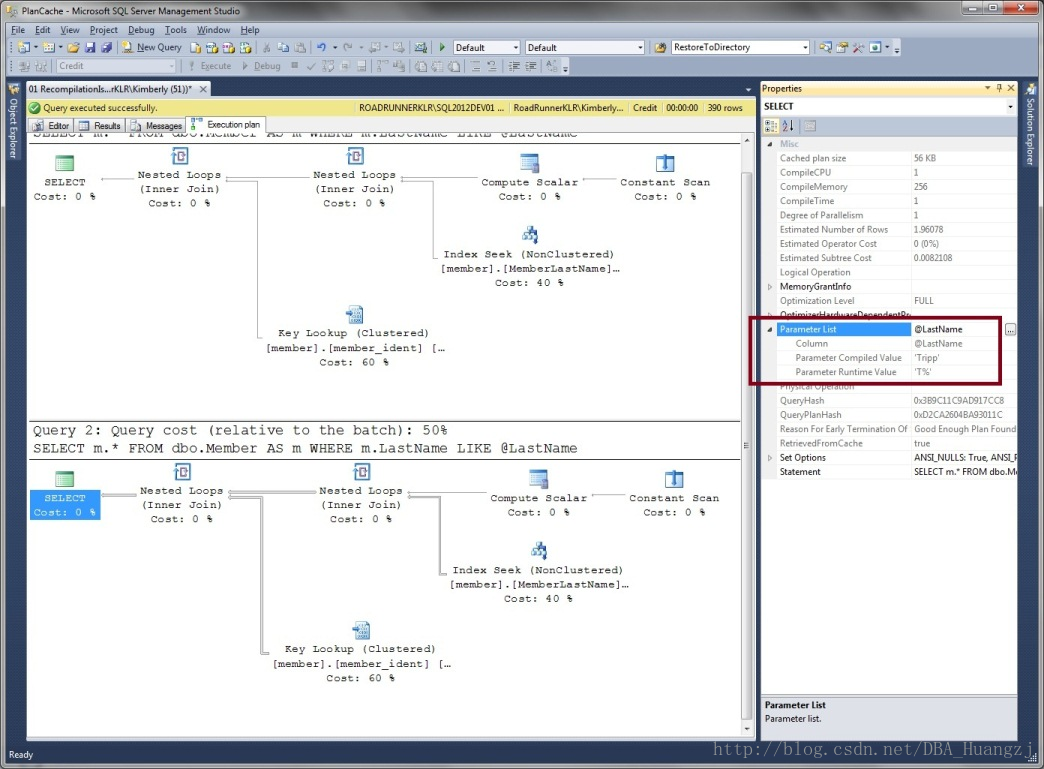Click the Execute query button
The image size is (1044, 769).
[209, 66]
